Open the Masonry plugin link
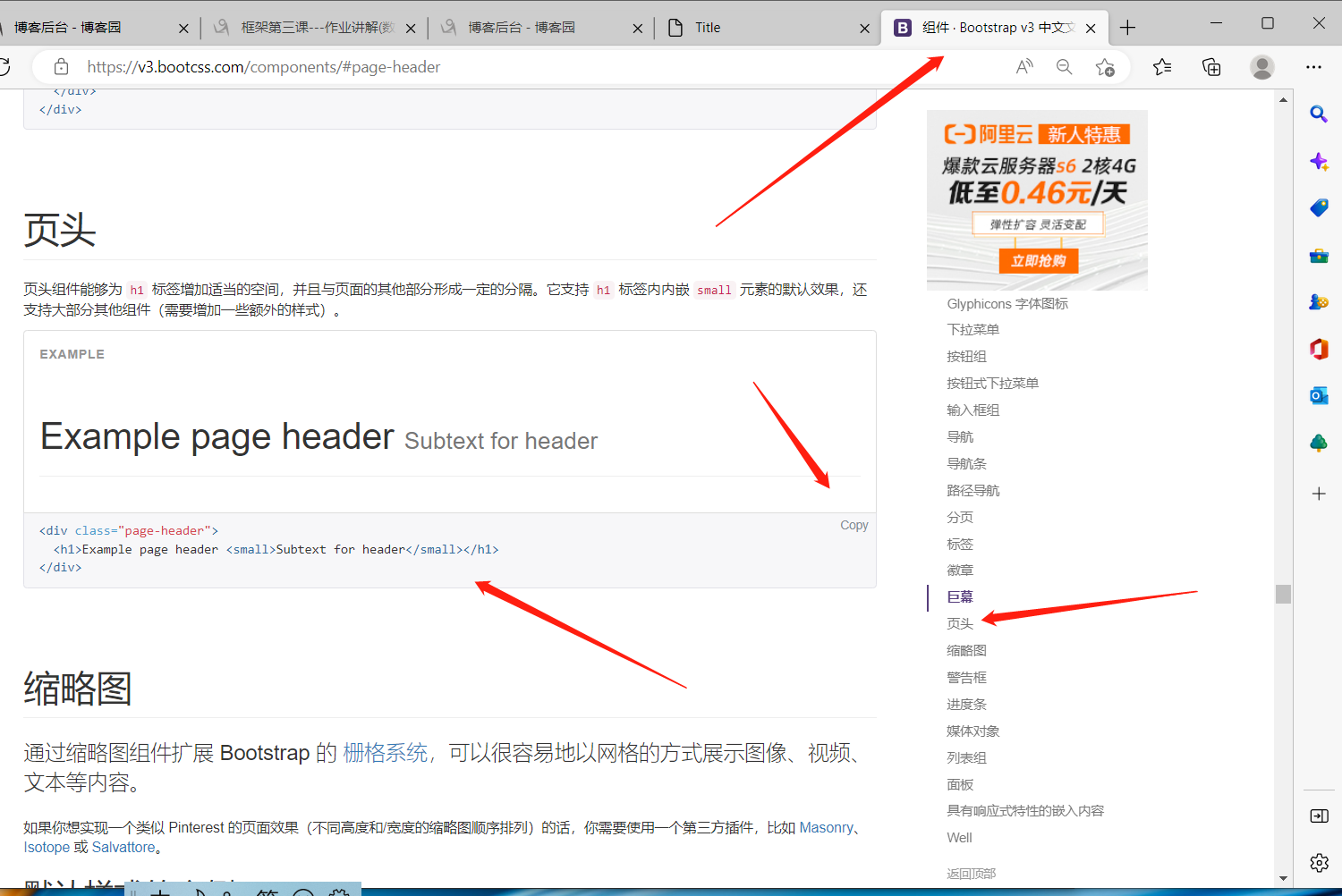Viewport: 1342px width, 896px height. click(825, 827)
